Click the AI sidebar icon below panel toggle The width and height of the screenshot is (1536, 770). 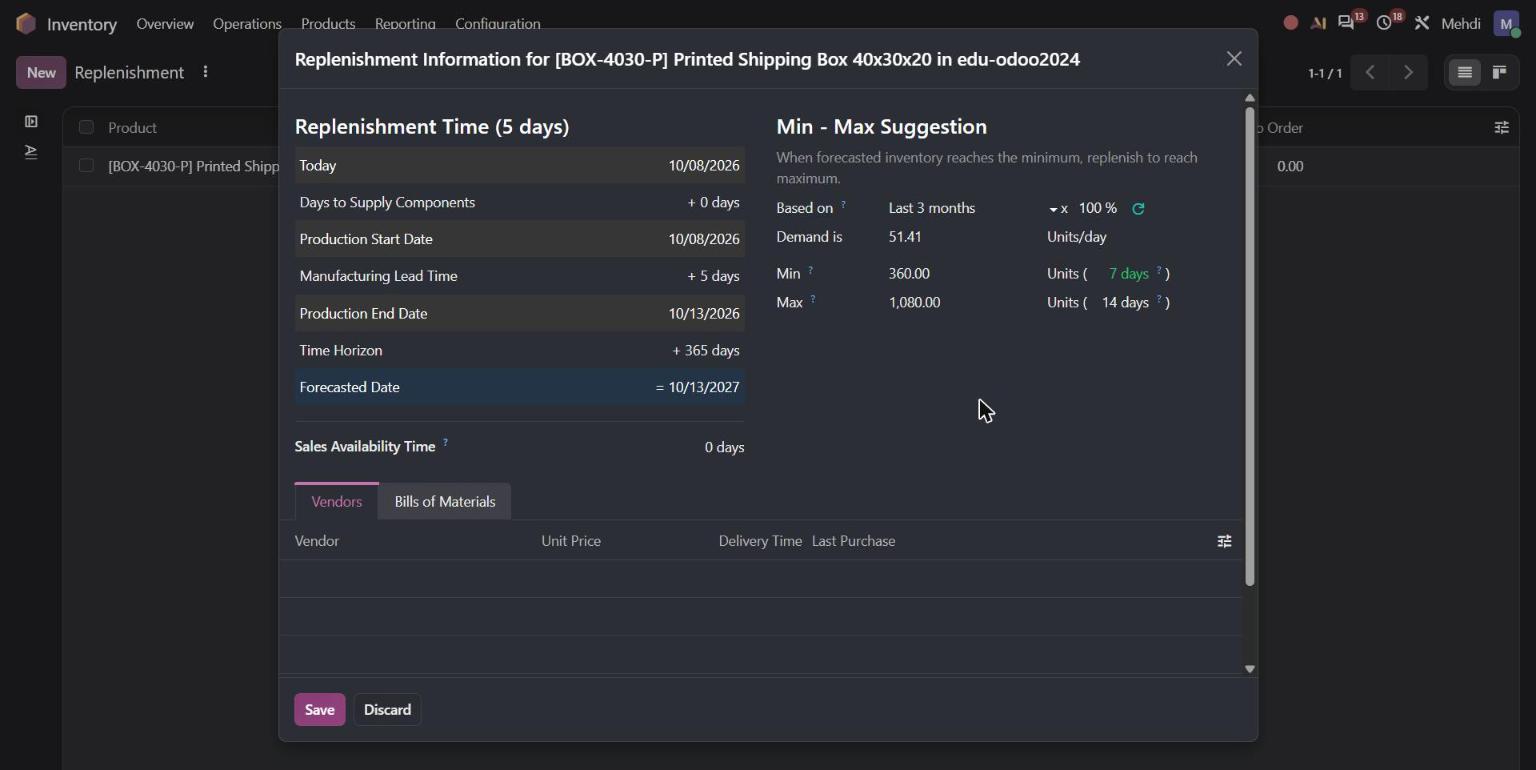coord(31,152)
